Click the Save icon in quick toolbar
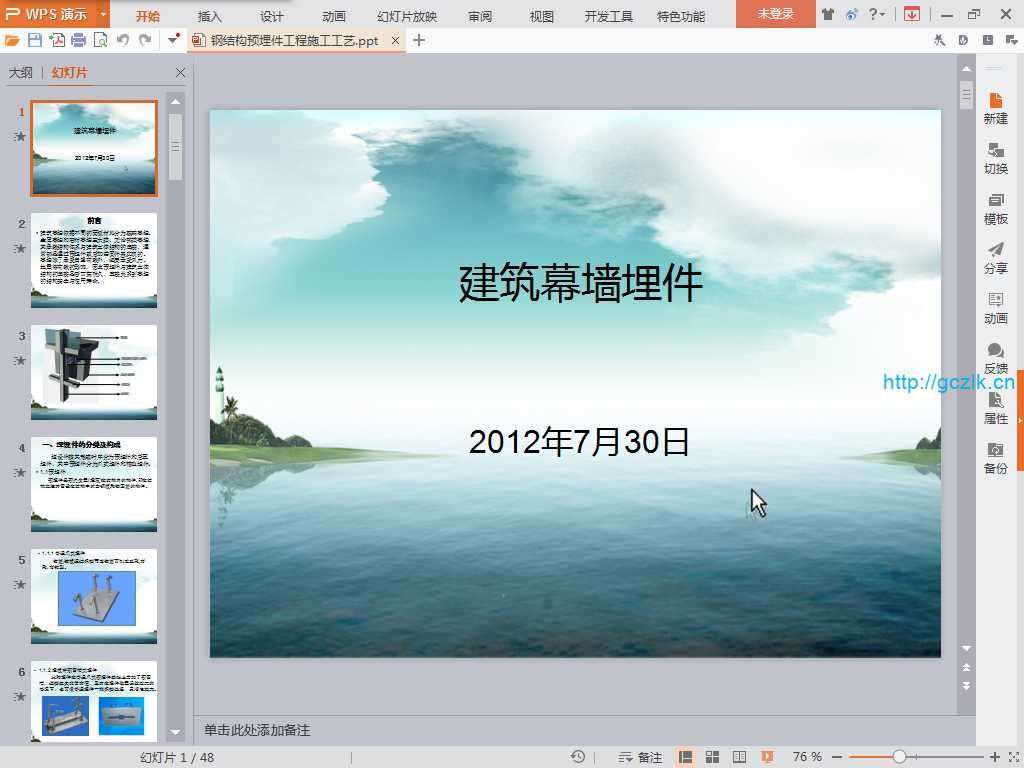1024x768 pixels. (x=35, y=40)
